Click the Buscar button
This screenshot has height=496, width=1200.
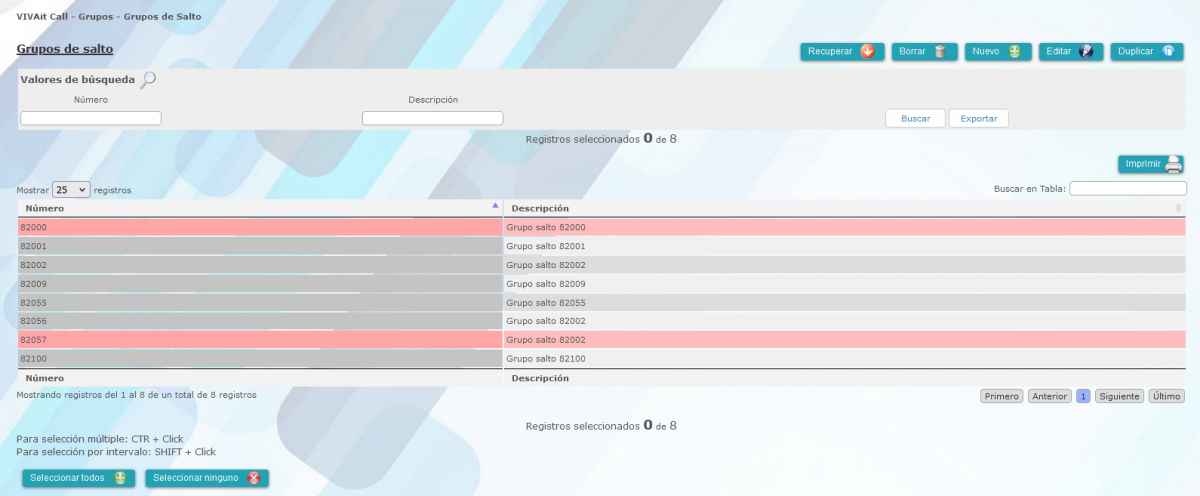(915, 118)
